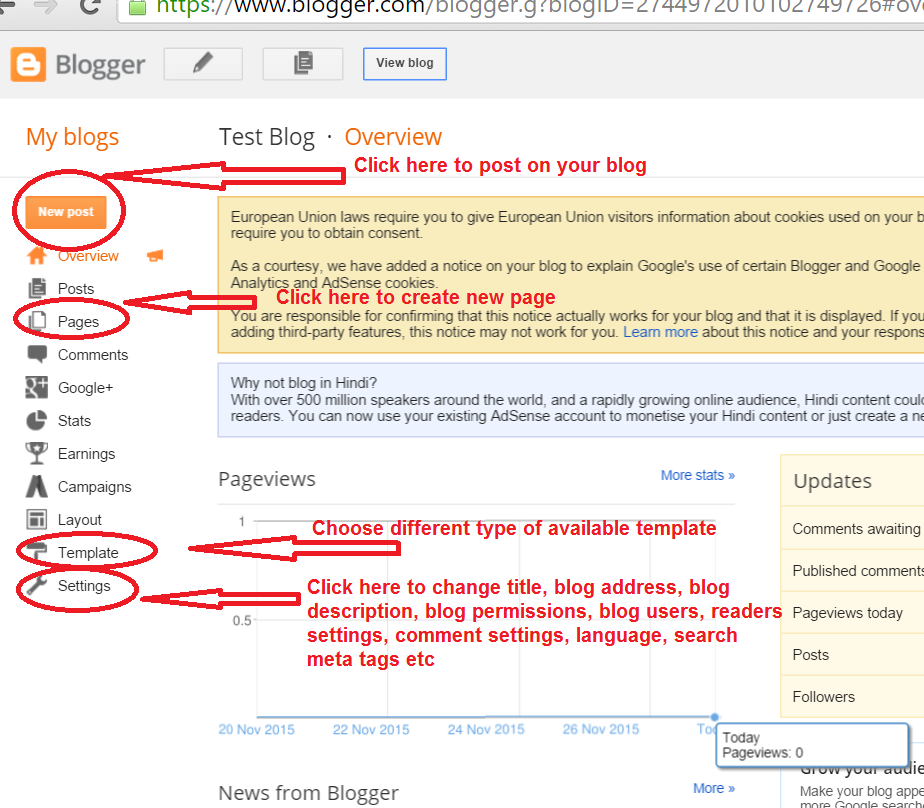Click the 24 Nov 2015 chart date label
Screen dimensions: 924x808
point(486,730)
